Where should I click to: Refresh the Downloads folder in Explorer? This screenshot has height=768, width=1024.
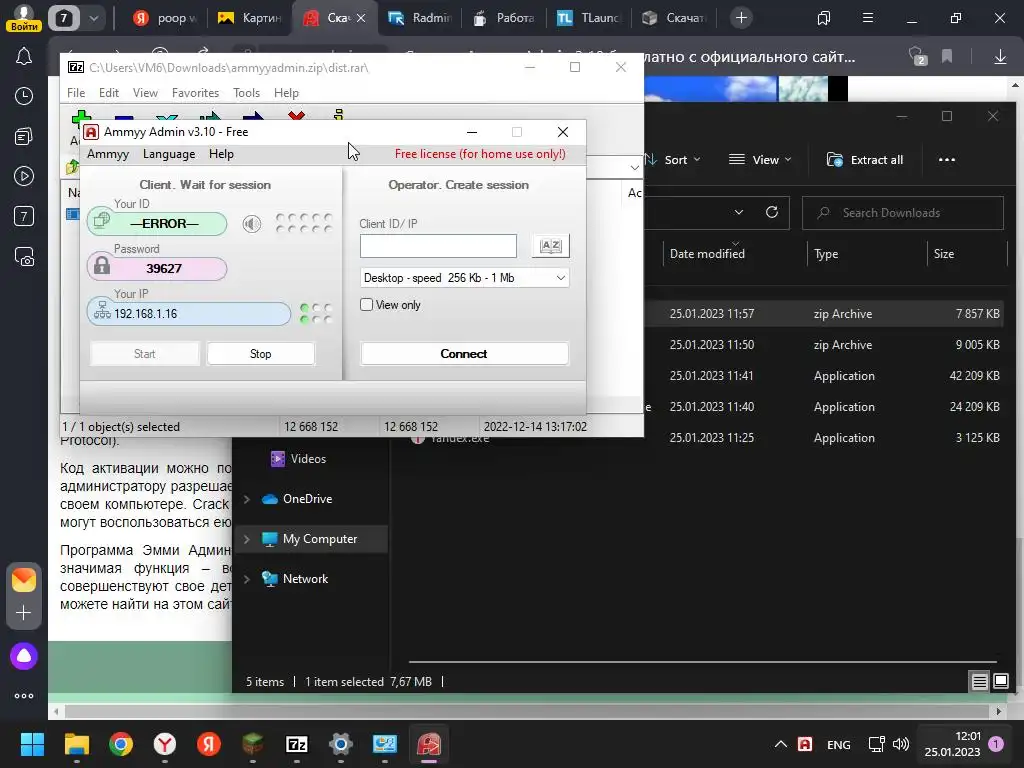[772, 212]
